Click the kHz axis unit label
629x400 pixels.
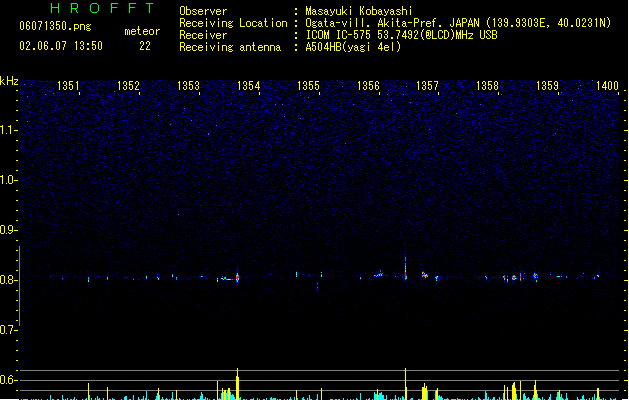pos(9,81)
